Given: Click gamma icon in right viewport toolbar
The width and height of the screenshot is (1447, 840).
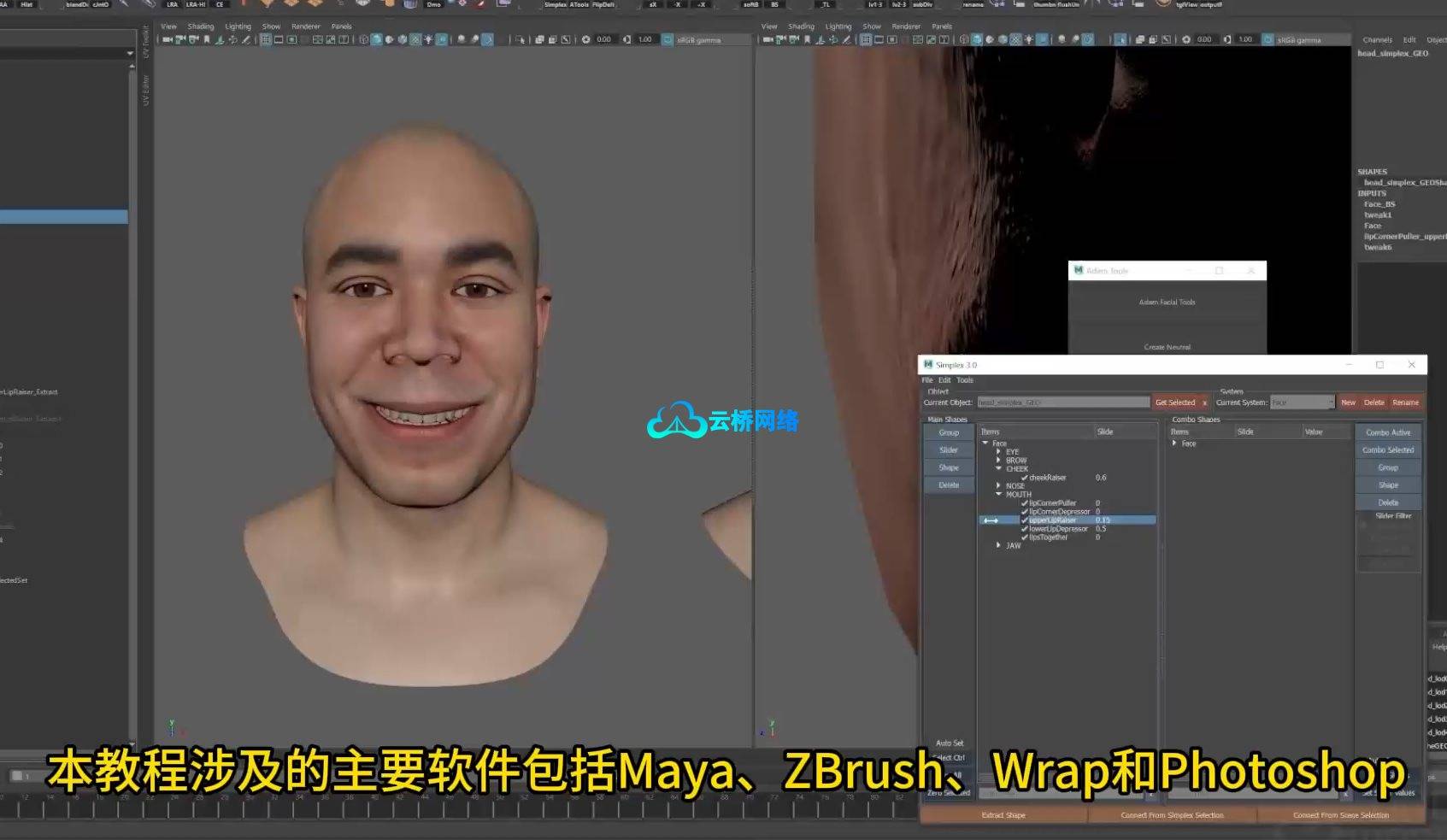Looking at the screenshot, I should coord(1227,39).
